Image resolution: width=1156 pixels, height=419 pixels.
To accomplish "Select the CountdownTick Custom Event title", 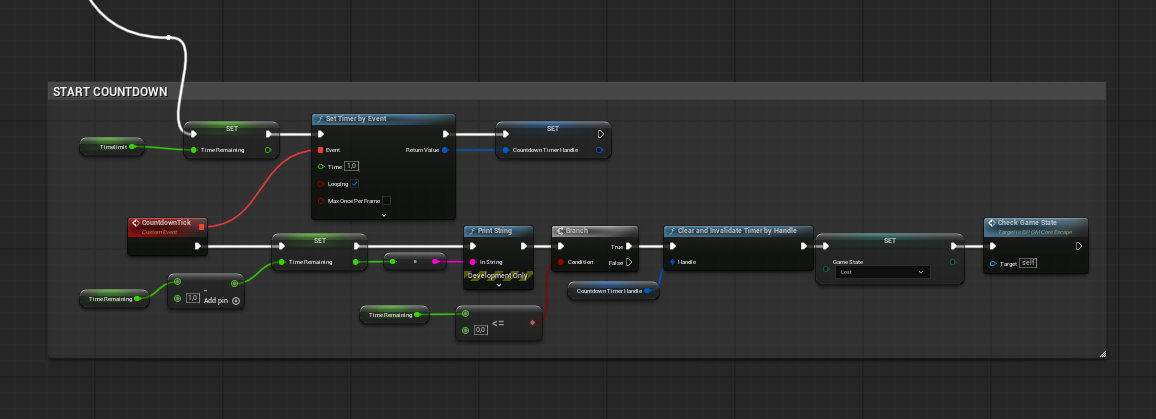I will [166, 223].
